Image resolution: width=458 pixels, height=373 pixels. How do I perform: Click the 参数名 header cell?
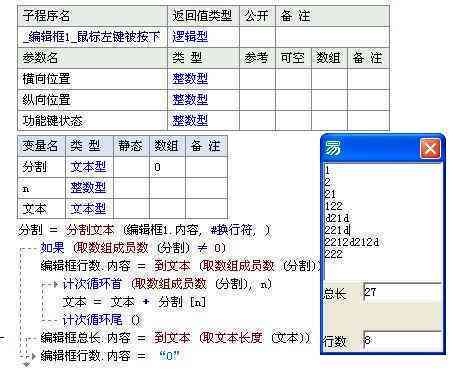click(92, 58)
